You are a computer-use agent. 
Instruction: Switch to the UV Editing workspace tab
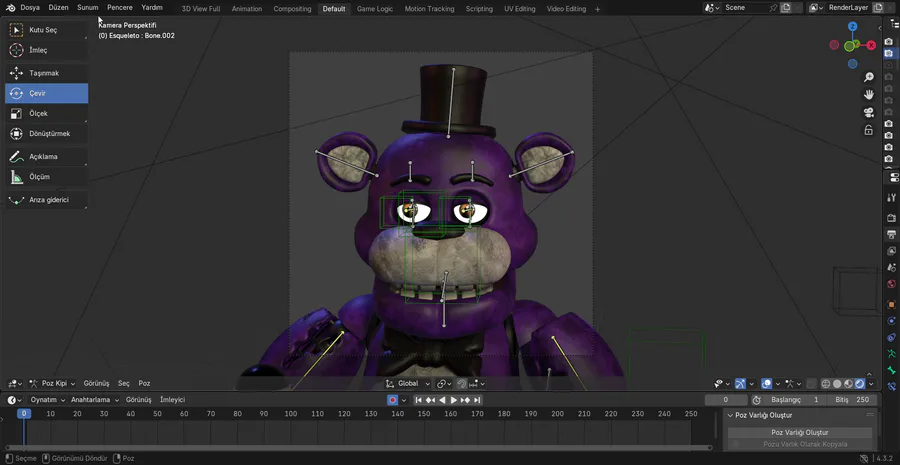click(519, 9)
